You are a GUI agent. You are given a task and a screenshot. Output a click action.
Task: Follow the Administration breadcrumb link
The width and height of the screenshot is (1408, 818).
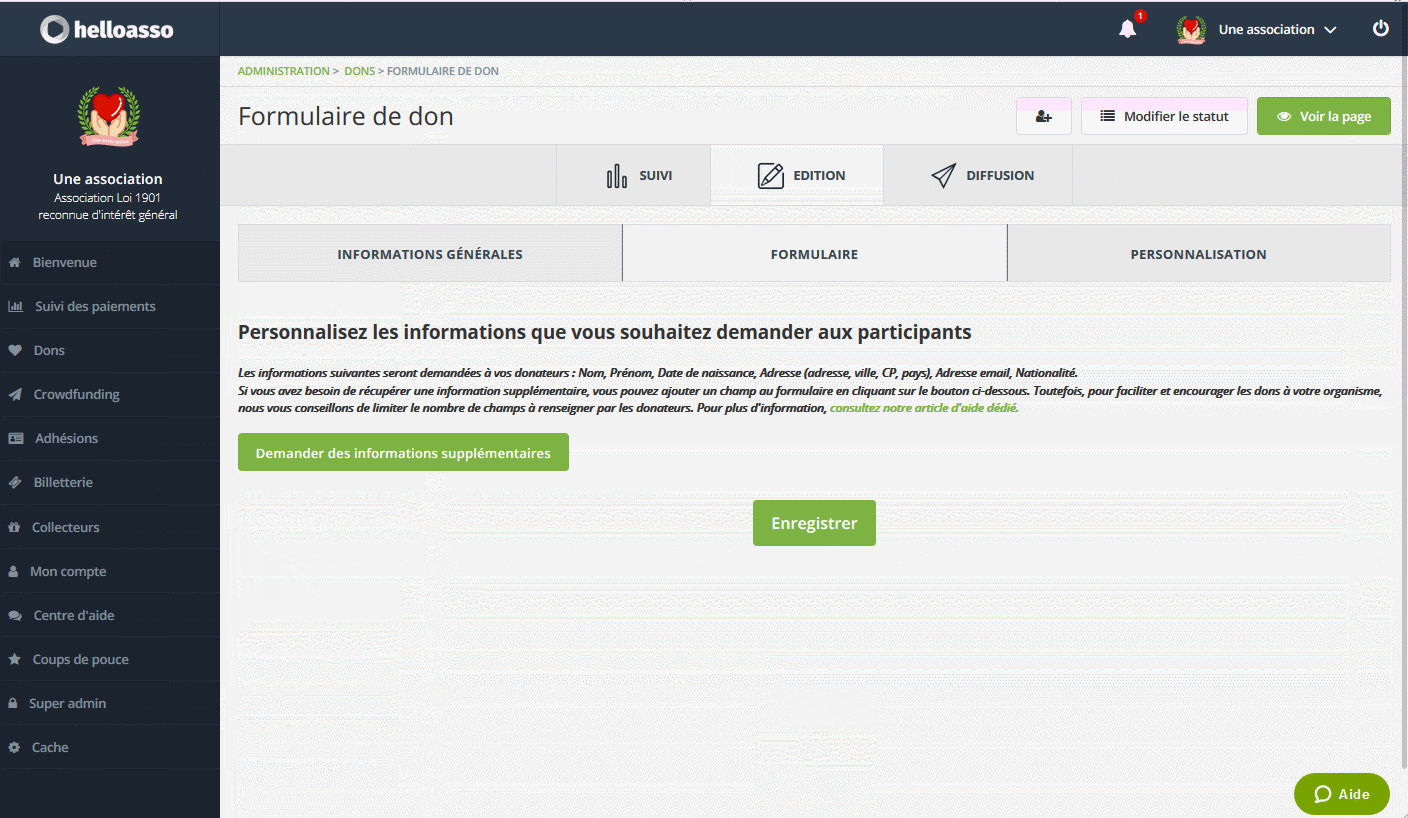pos(283,71)
